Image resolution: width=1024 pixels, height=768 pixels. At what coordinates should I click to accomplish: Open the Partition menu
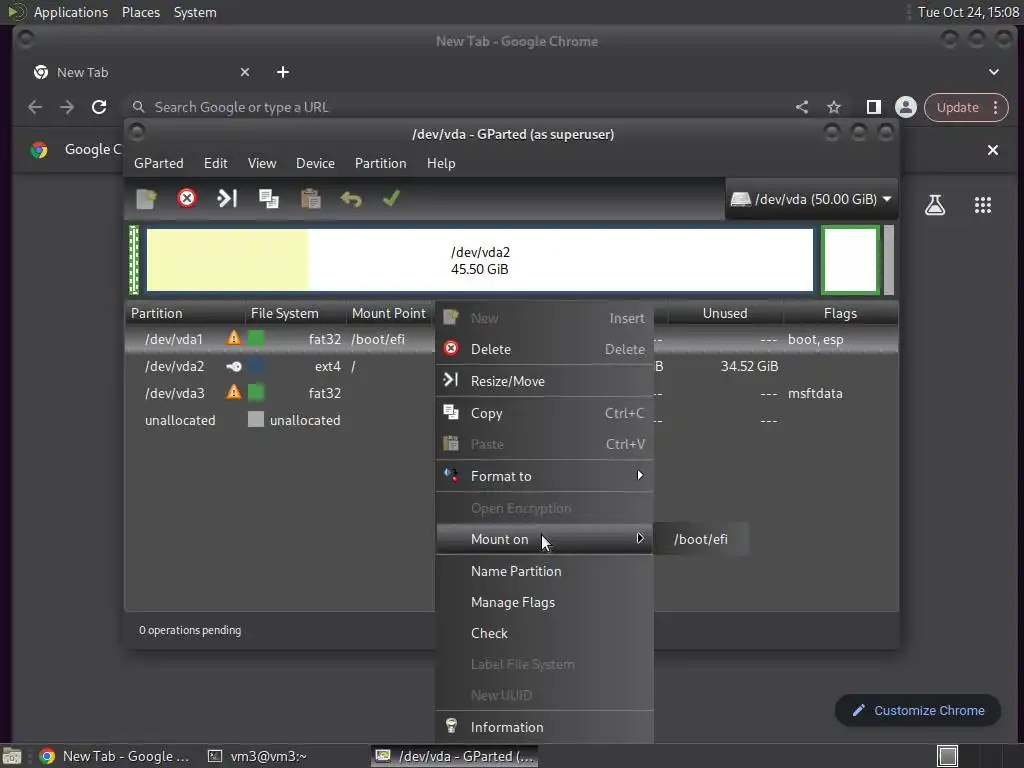(381, 163)
